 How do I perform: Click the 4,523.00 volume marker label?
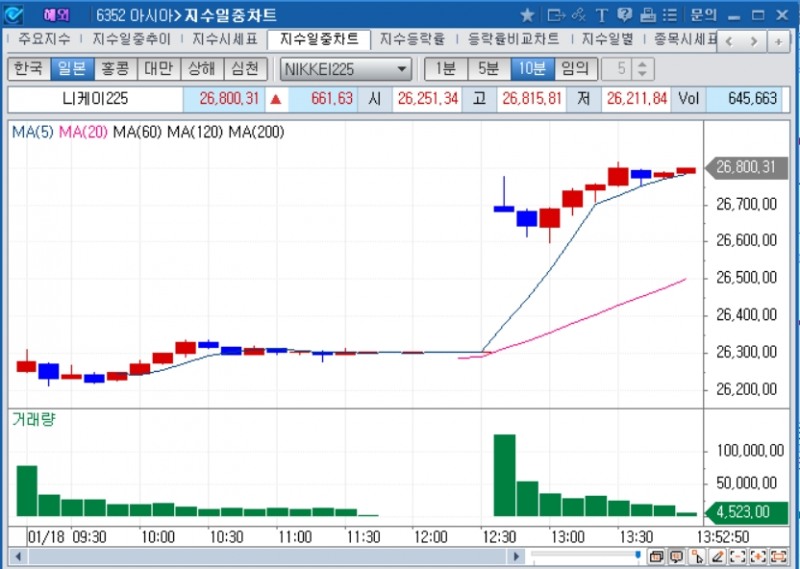click(746, 512)
